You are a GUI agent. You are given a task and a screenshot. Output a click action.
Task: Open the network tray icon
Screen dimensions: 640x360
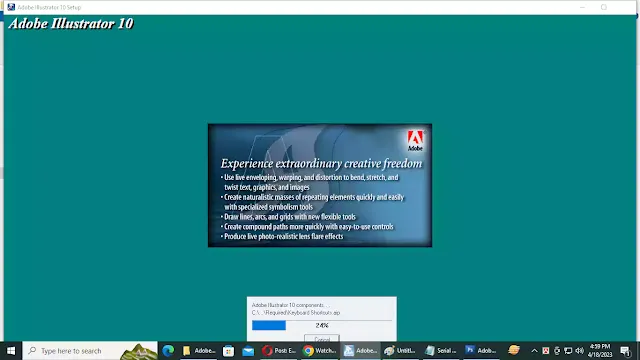[x=568, y=351]
